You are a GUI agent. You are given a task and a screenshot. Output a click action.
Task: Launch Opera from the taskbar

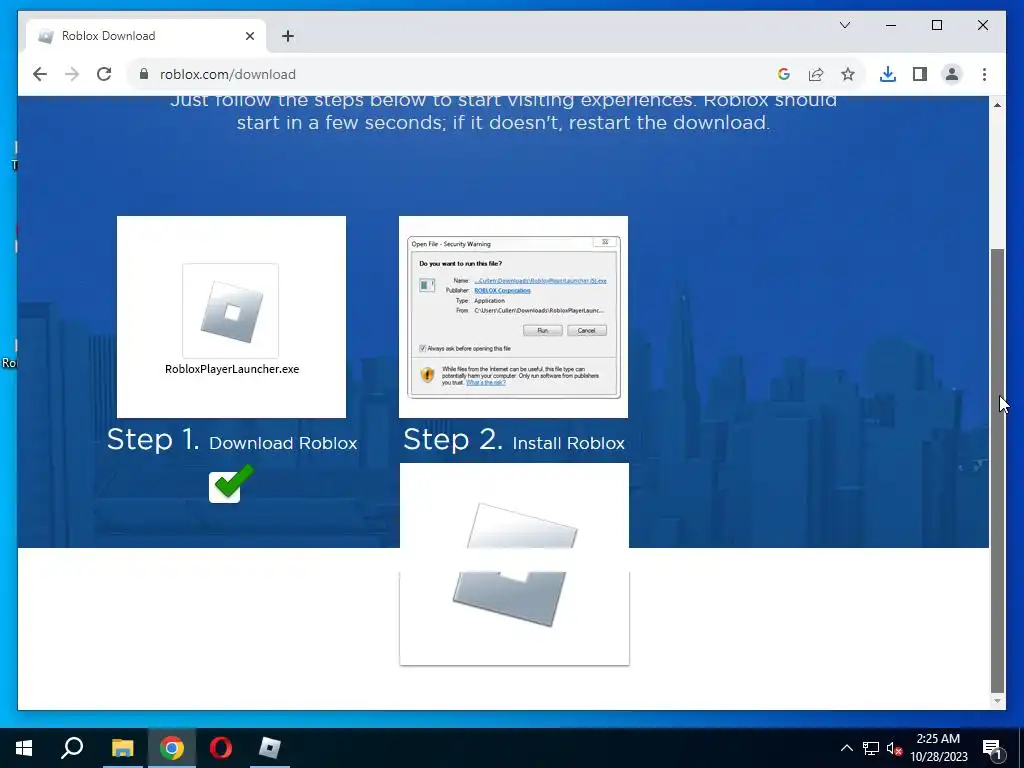pos(221,748)
